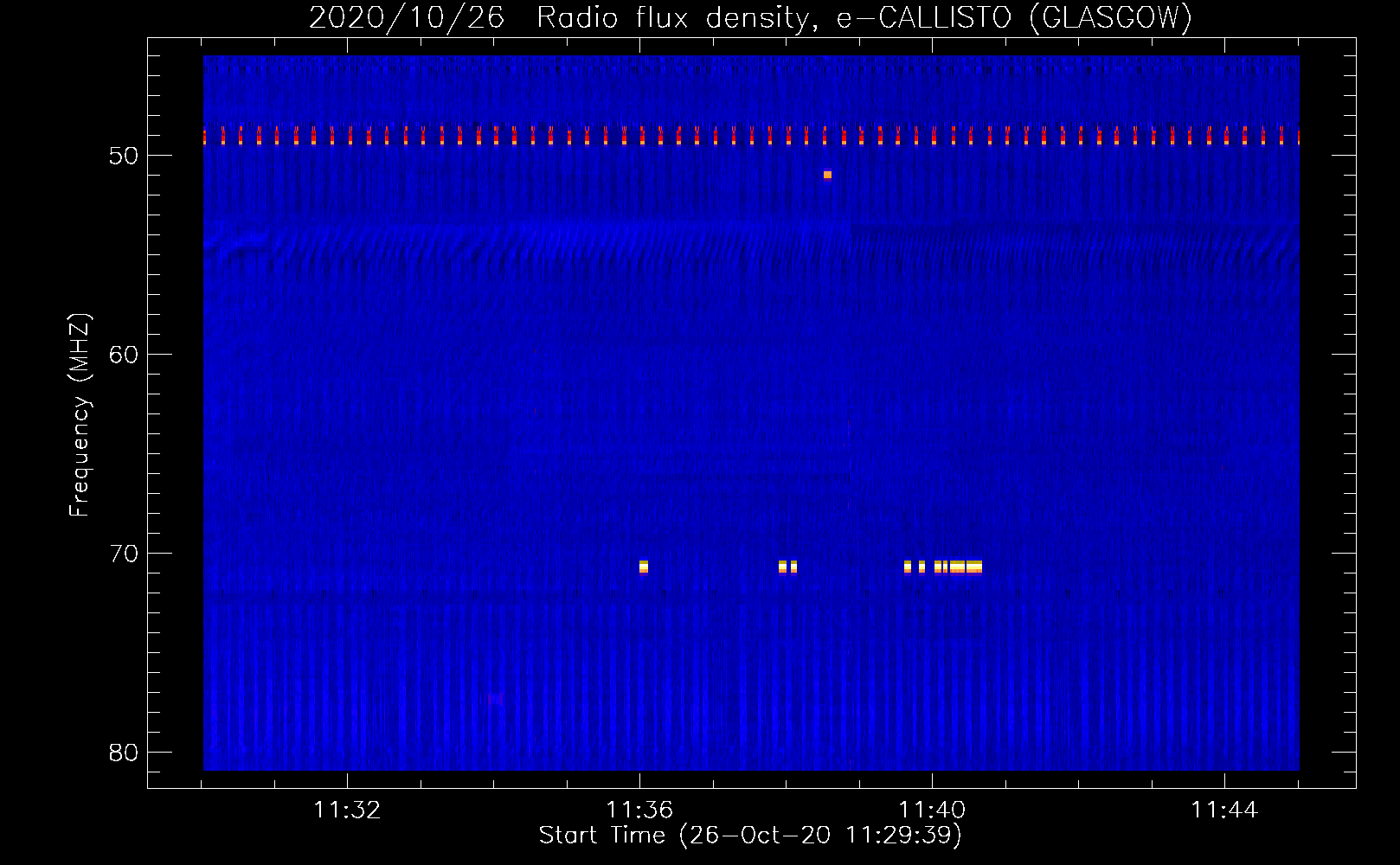Click the widest bright burst after 11:40 near 71 MHz
The image size is (1400, 865).
(974, 567)
